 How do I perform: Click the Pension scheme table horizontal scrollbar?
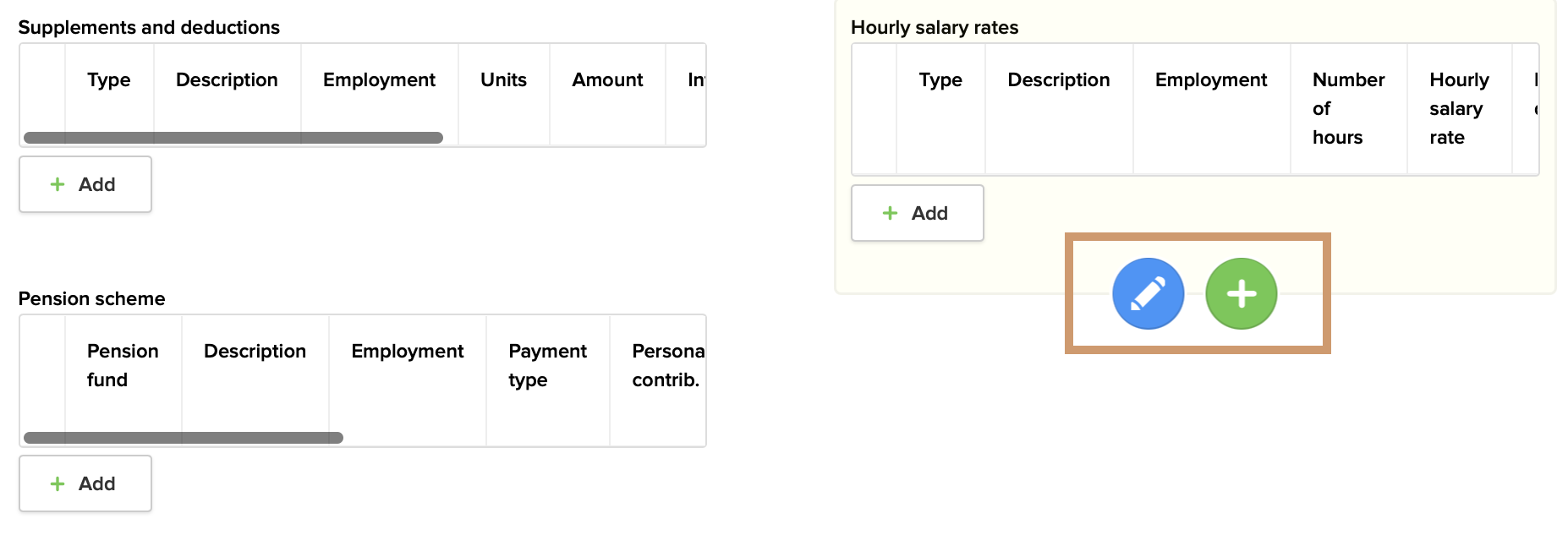pos(184,438)
